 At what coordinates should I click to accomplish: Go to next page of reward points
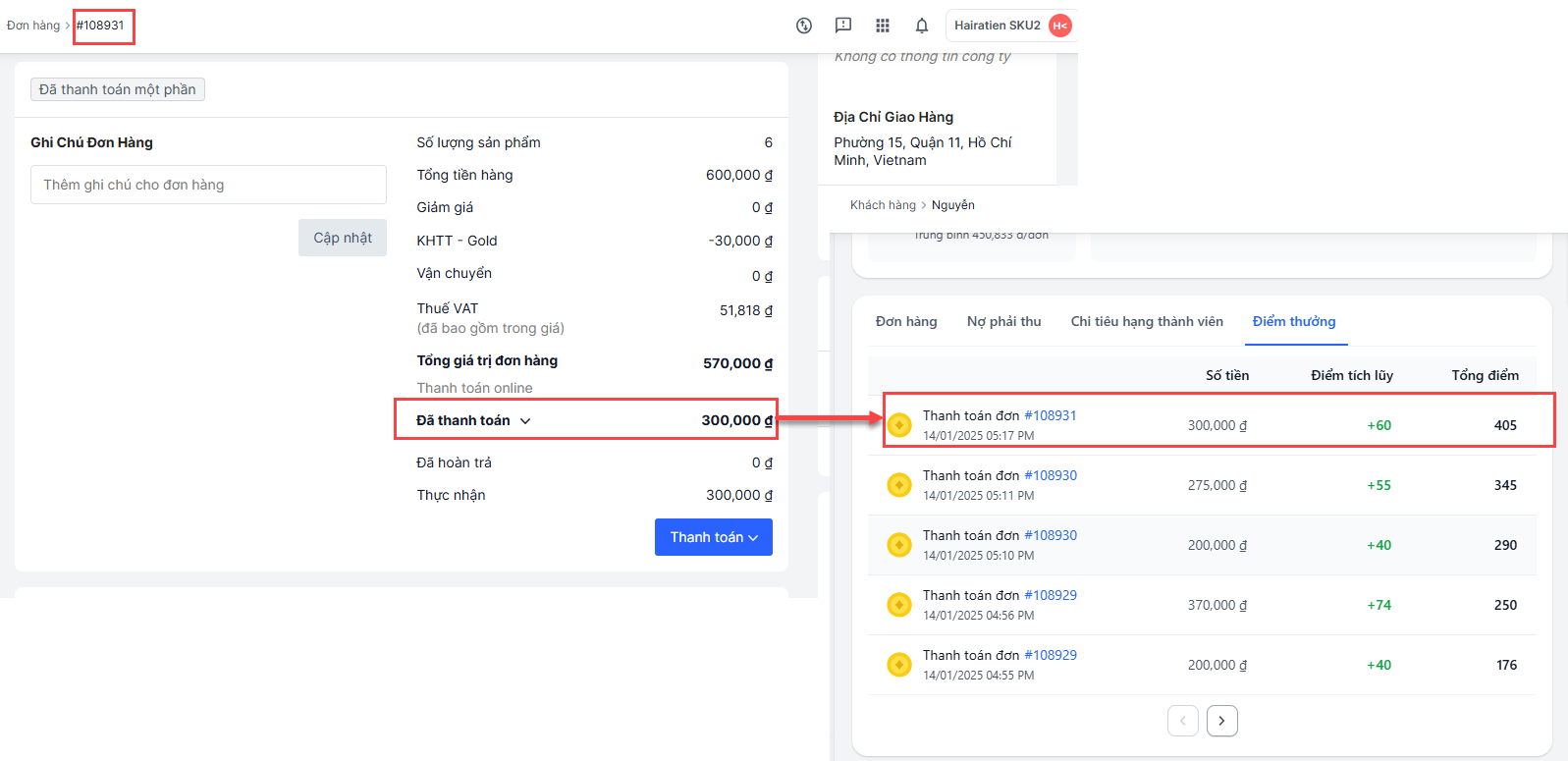point(1221,721)
